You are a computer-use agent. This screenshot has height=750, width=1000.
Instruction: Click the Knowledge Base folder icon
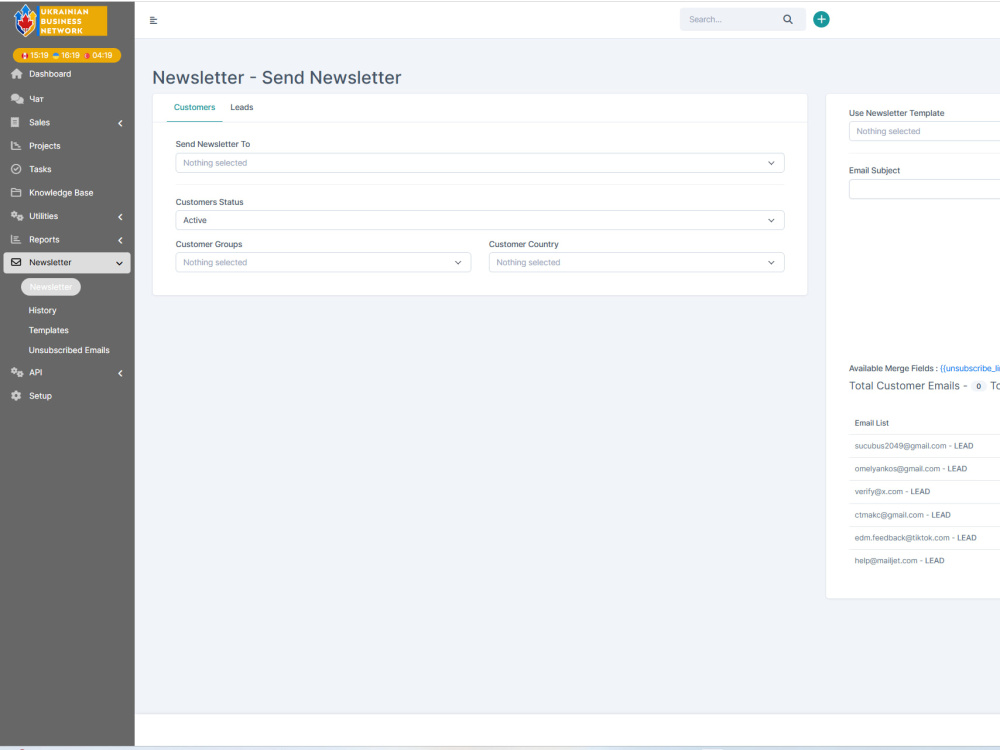16,193
